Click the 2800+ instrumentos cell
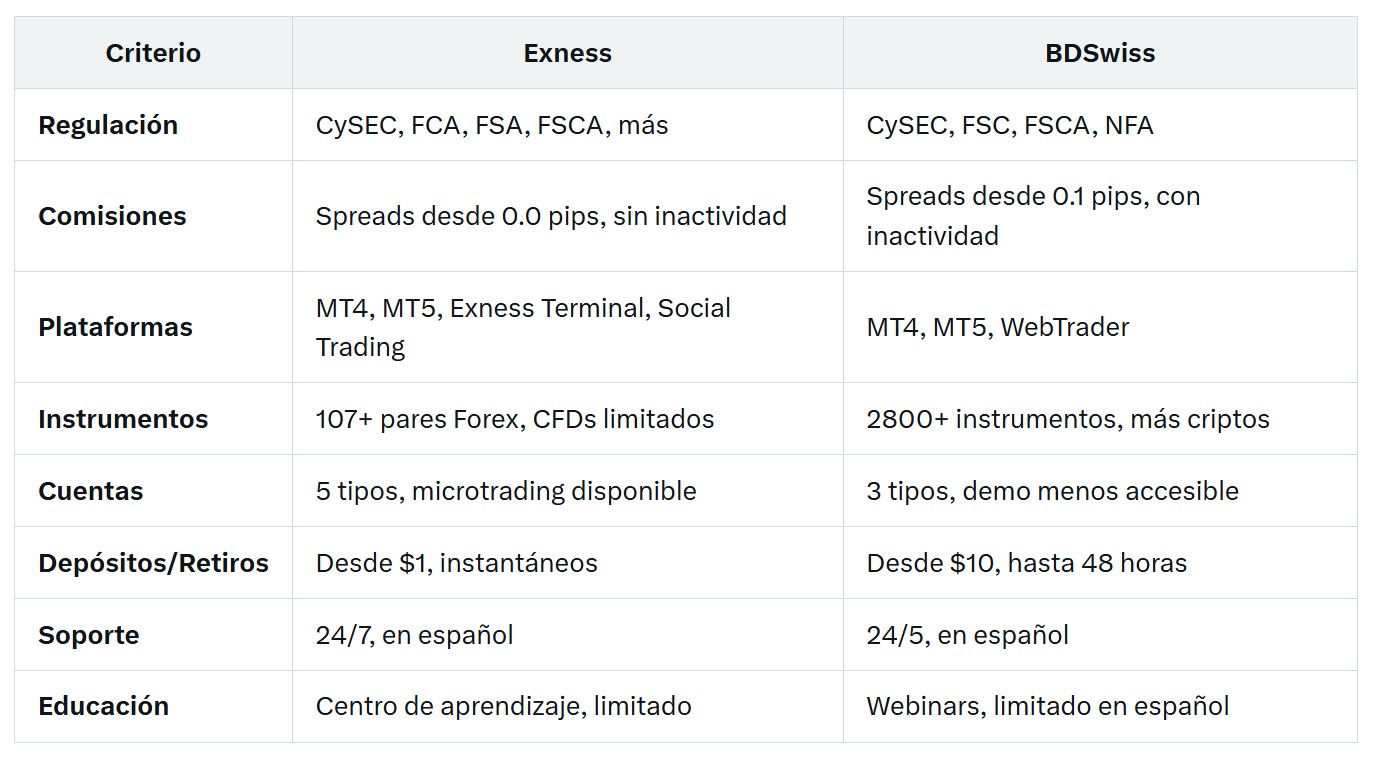The width and height of the screenshot is (1375, 761). tap(1100, 419)
